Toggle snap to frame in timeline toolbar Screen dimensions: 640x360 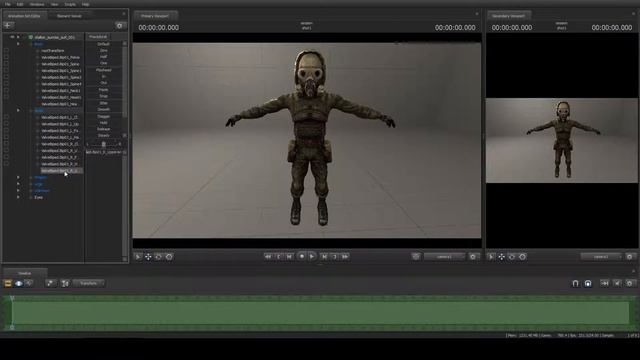[588, 283]
